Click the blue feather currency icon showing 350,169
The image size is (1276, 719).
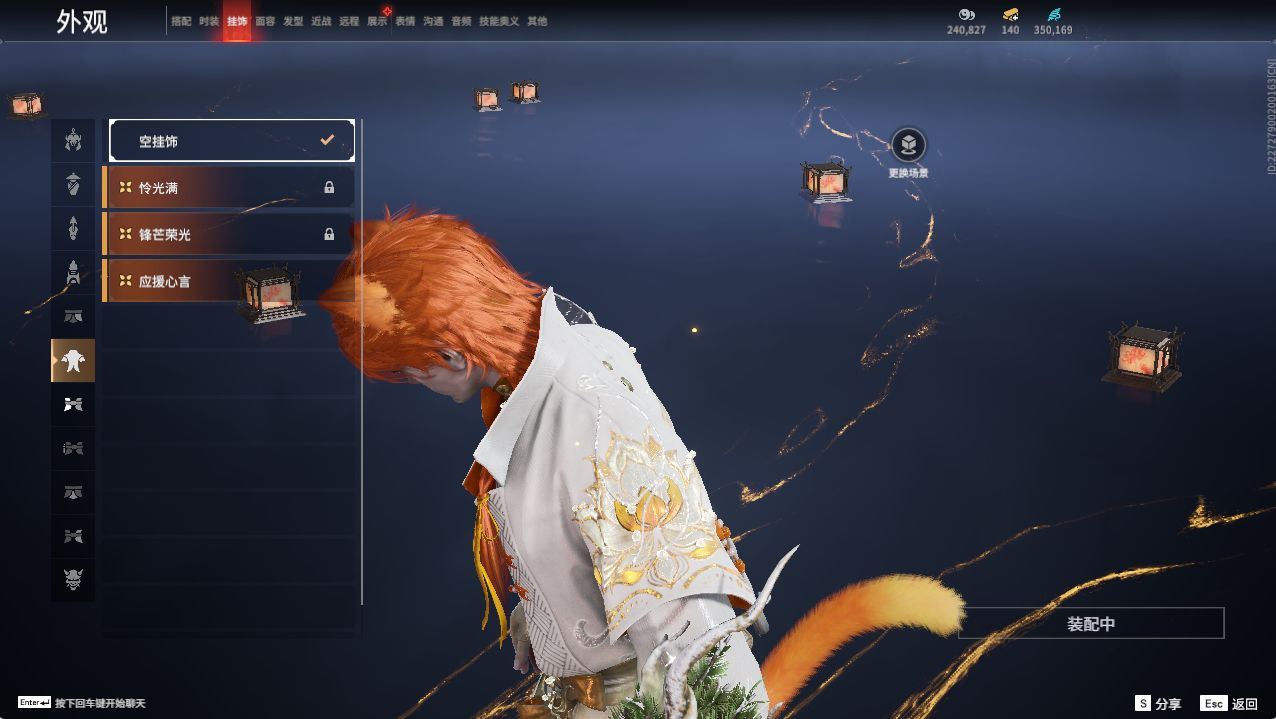[x=1053, y=15]
